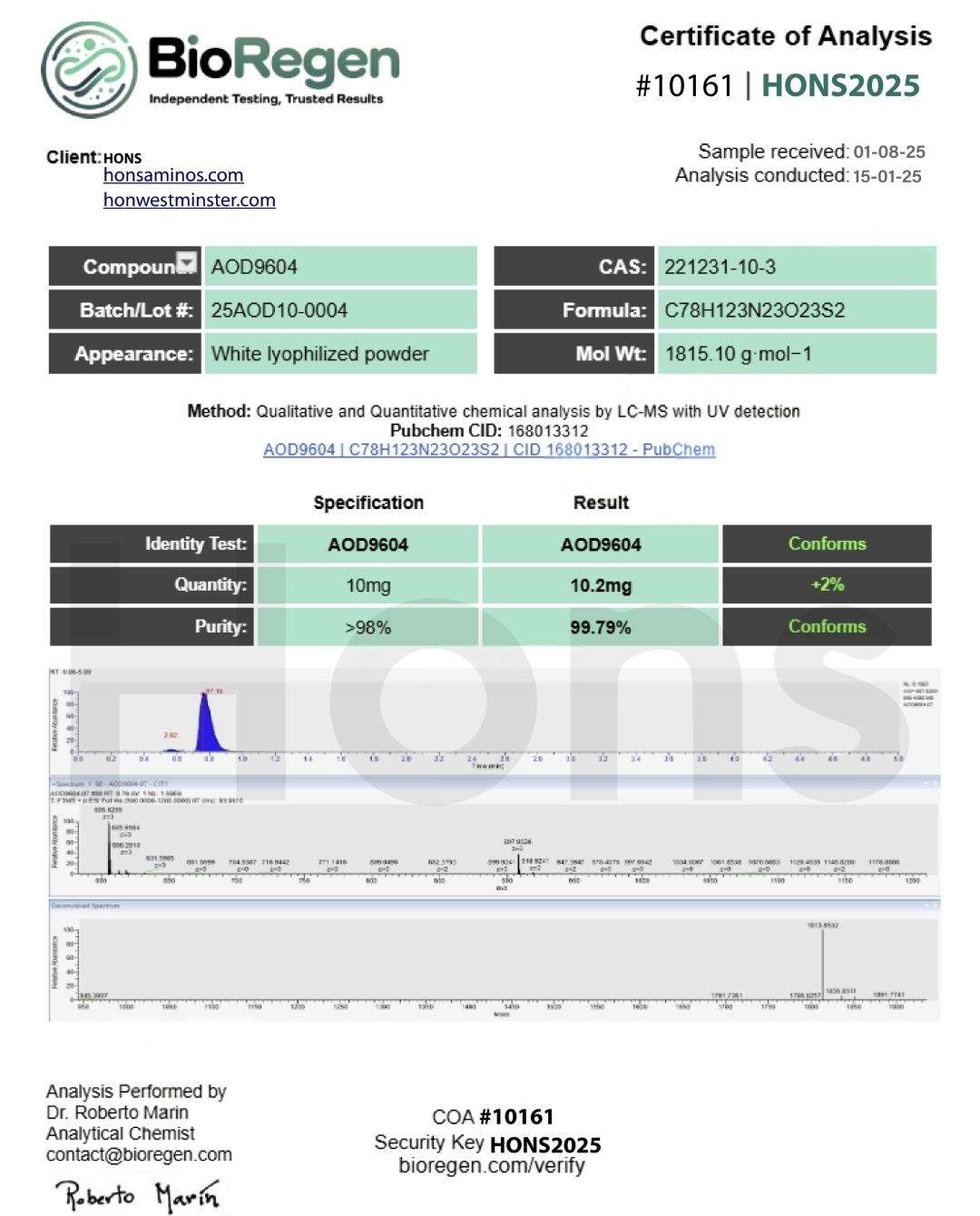Select "COA #10161" in the footer

tap(493, 1117)
